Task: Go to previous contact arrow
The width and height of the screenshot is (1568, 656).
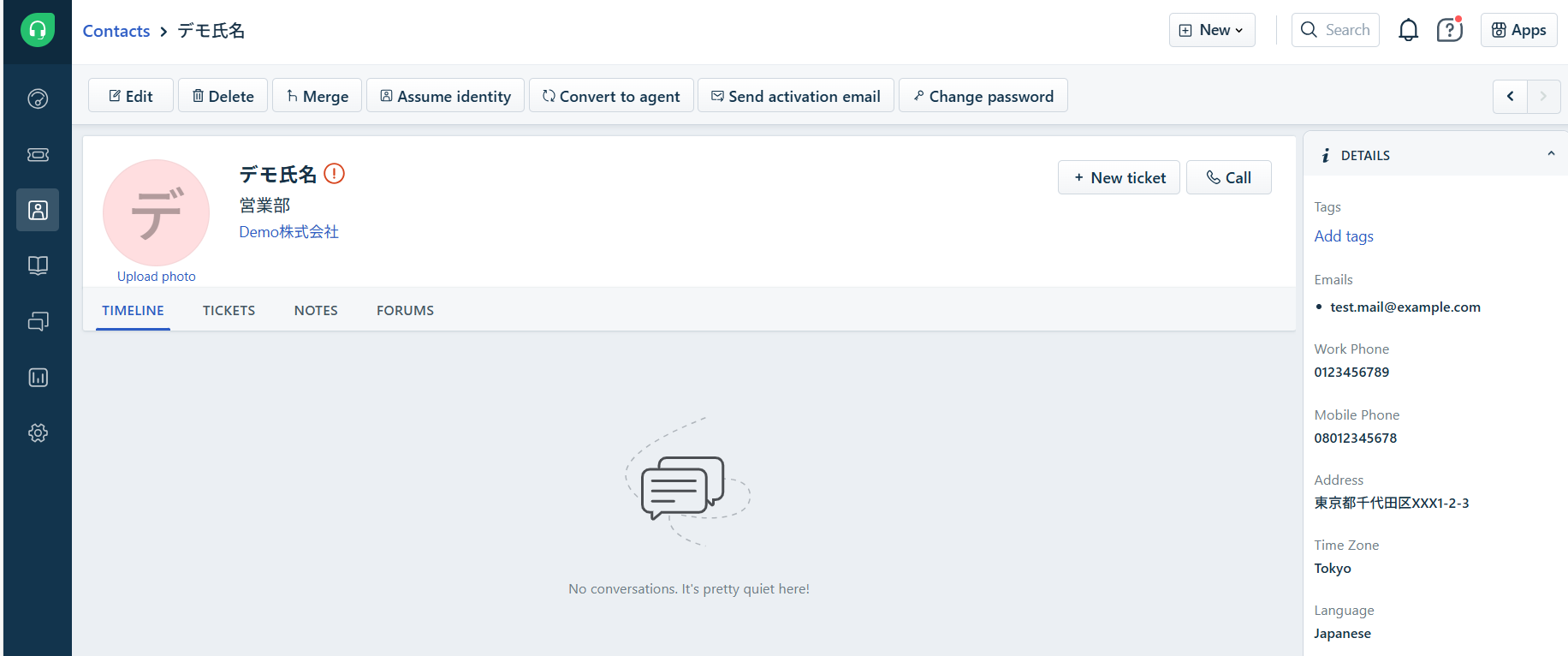Action: [1510, 96]
